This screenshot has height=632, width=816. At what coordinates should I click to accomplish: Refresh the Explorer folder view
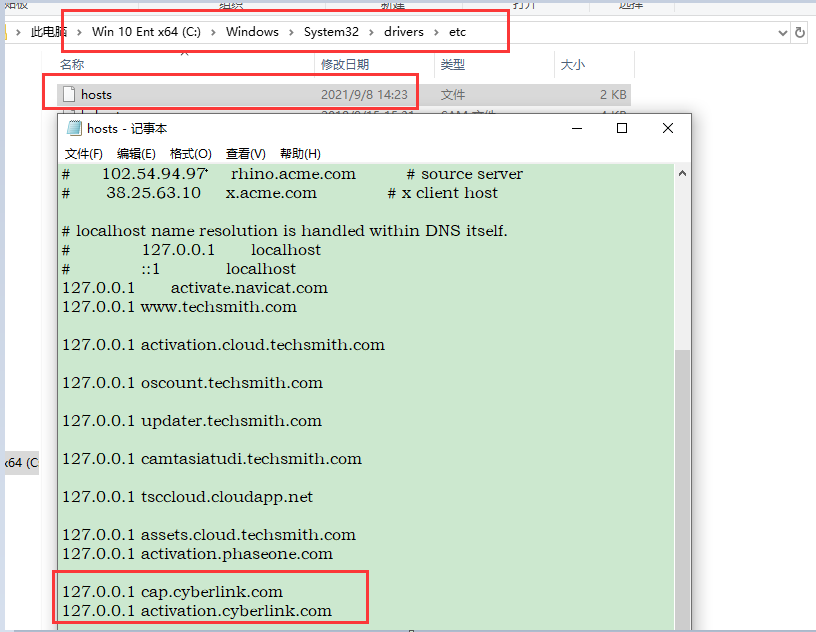[x=800, y=33]
